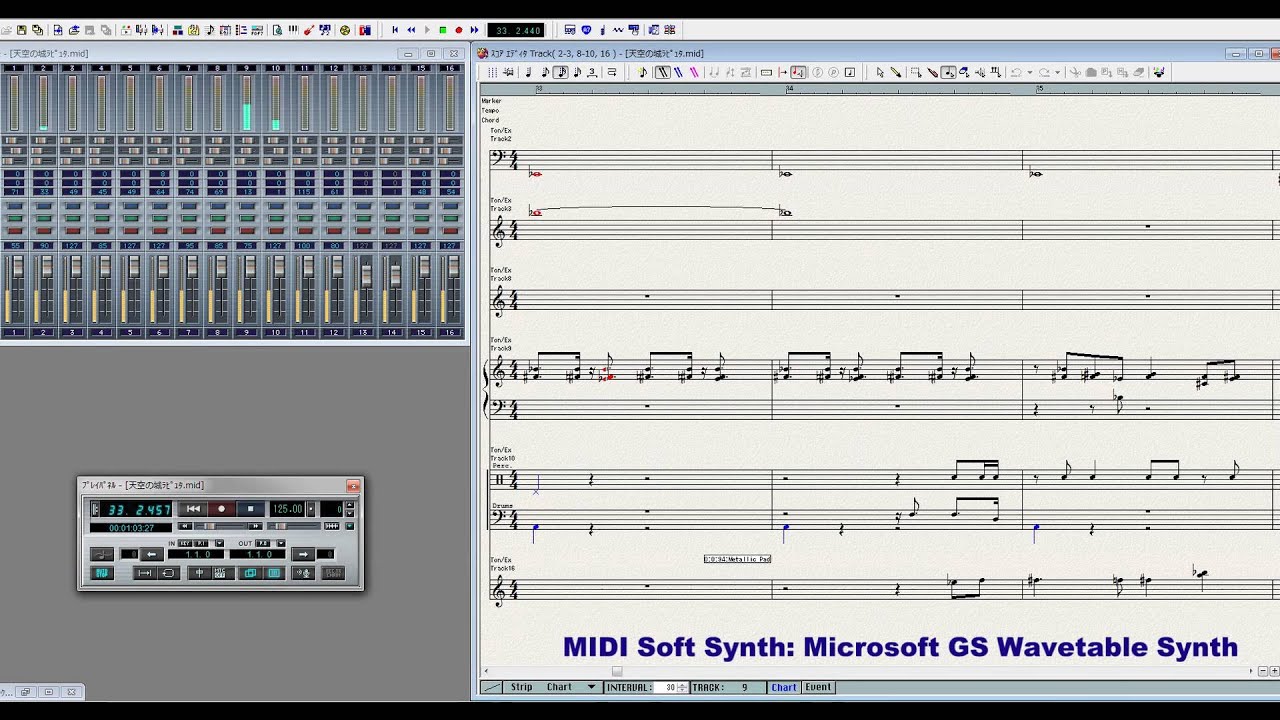This screenshot has height=720, width=1280.
Task: Click the round yellow-green icon in main toolbar
Action: tap(344, 30)
